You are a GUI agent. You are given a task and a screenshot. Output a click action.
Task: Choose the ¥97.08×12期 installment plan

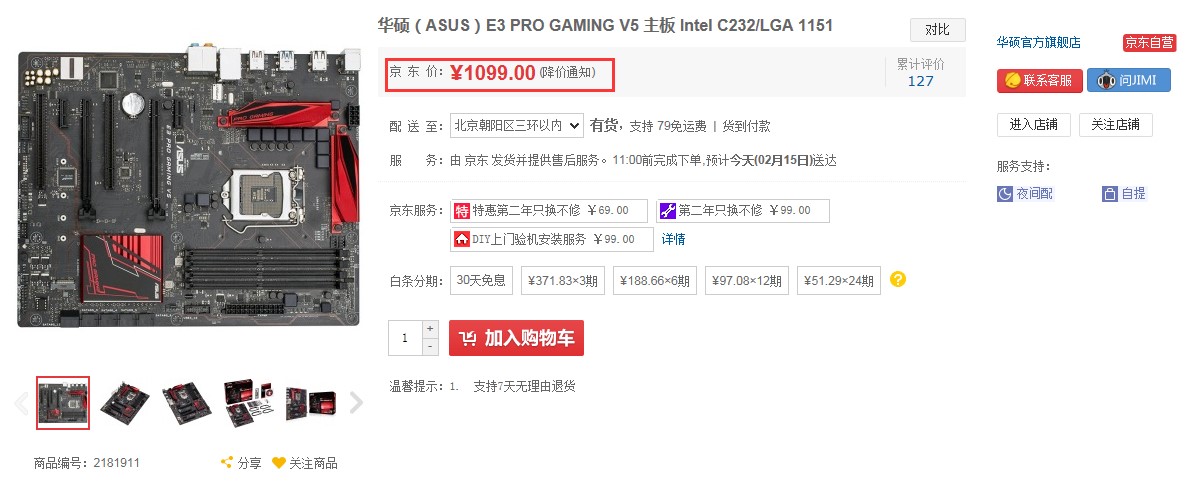point(746,280)
